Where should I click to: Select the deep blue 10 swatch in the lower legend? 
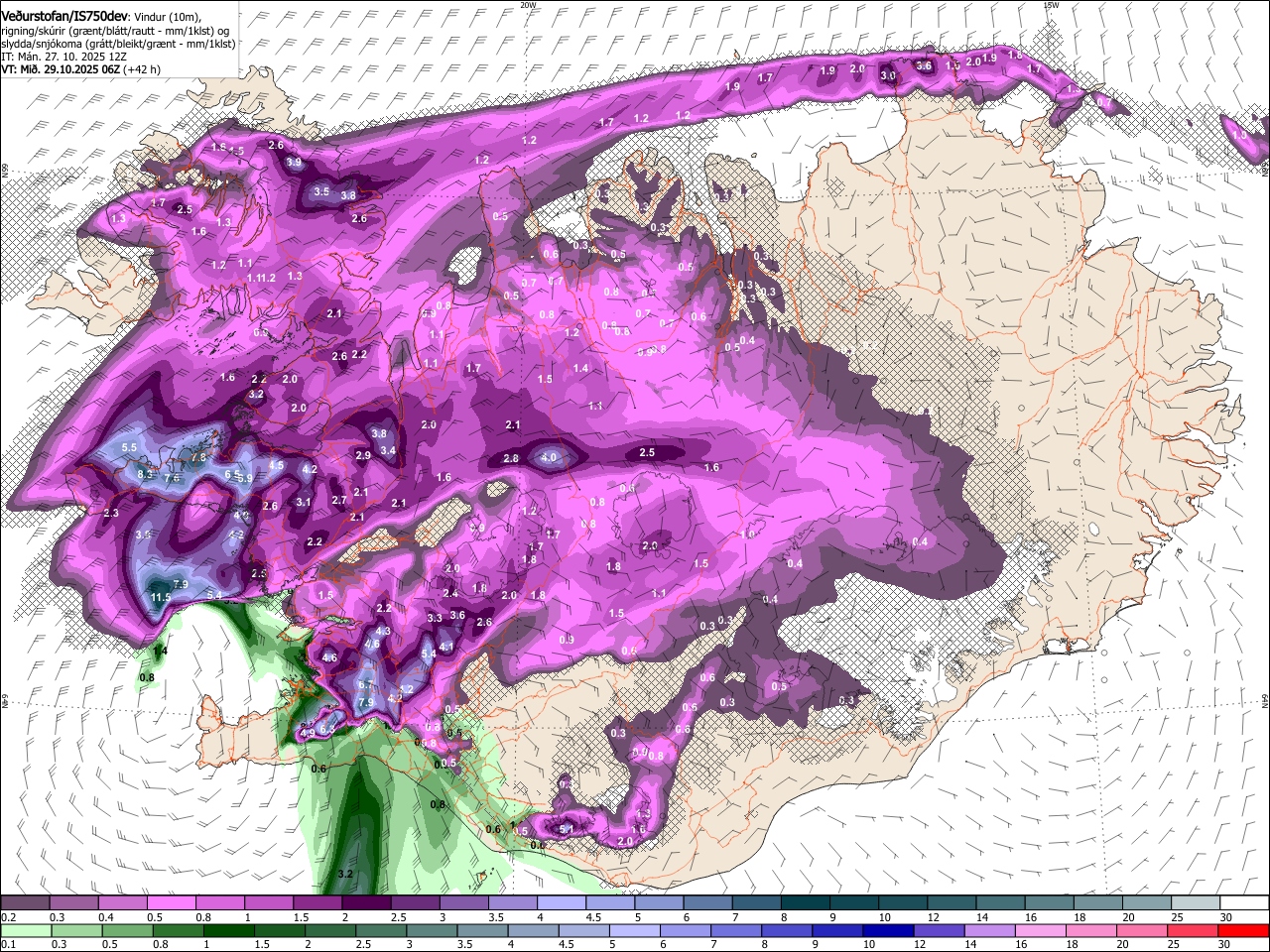(x=888, y=930)
